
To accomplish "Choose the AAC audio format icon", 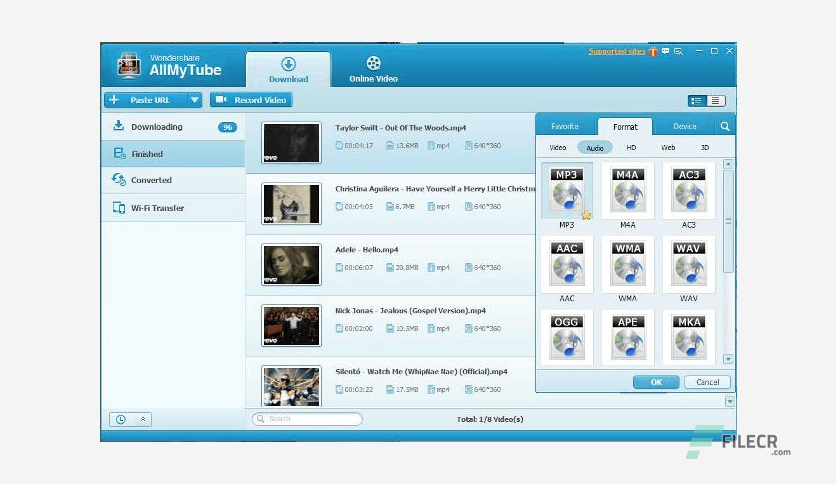I will pyautogui.click(x=567, y=264).
